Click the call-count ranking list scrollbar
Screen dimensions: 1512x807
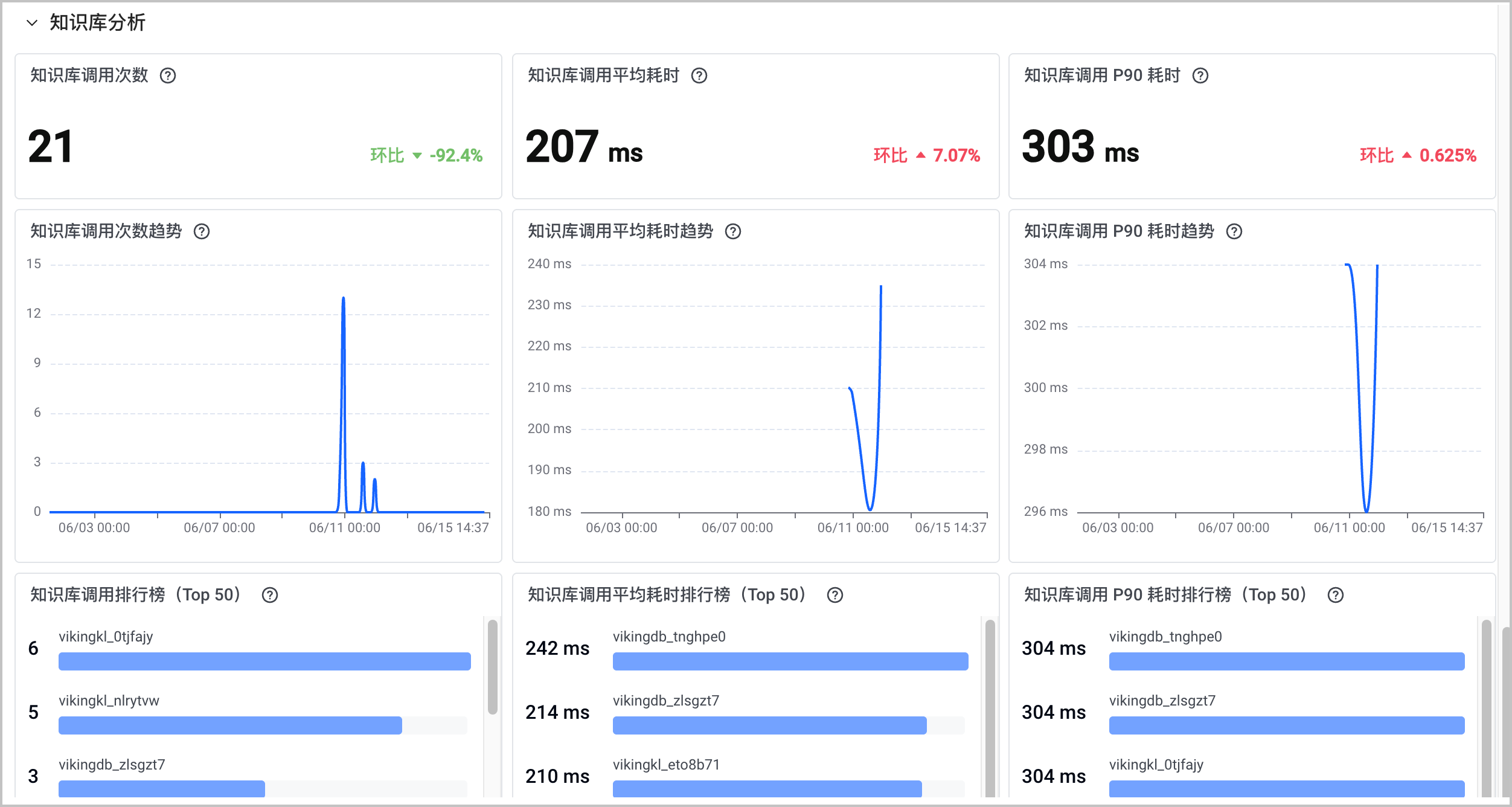493,667
